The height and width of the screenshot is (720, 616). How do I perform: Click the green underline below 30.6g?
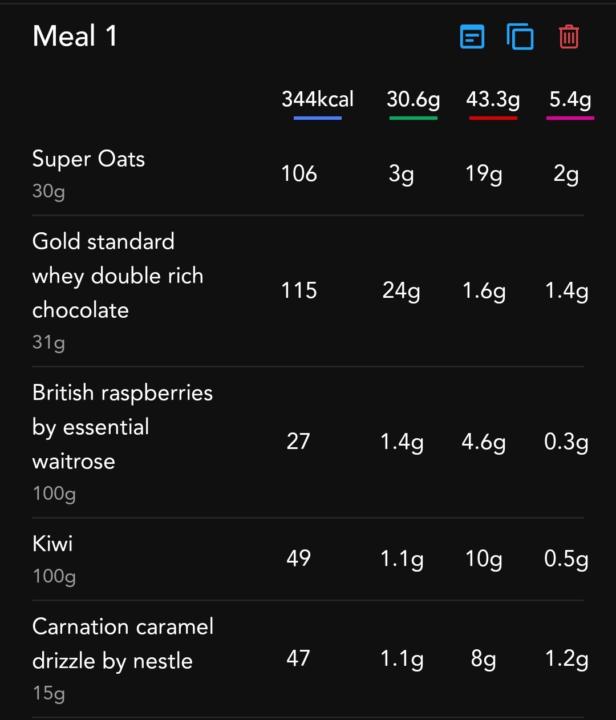click(x=413, y=118)
